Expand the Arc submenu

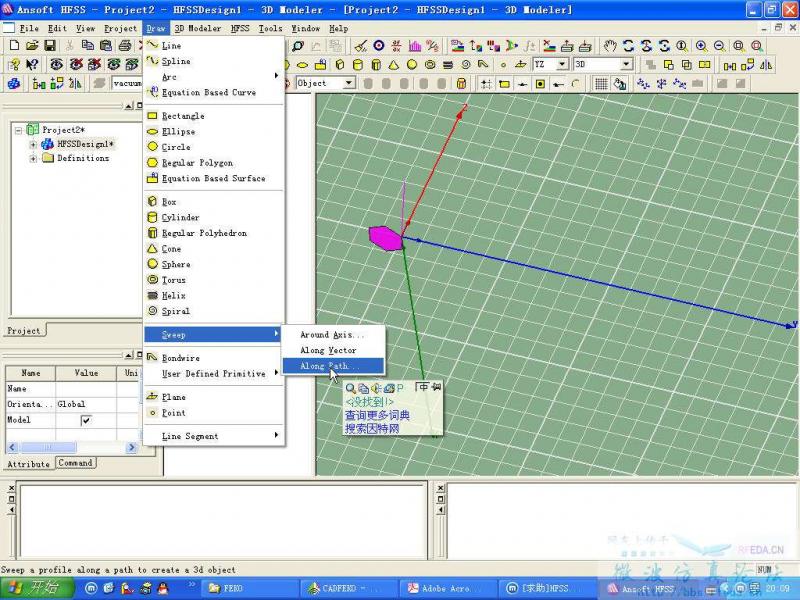213,77
